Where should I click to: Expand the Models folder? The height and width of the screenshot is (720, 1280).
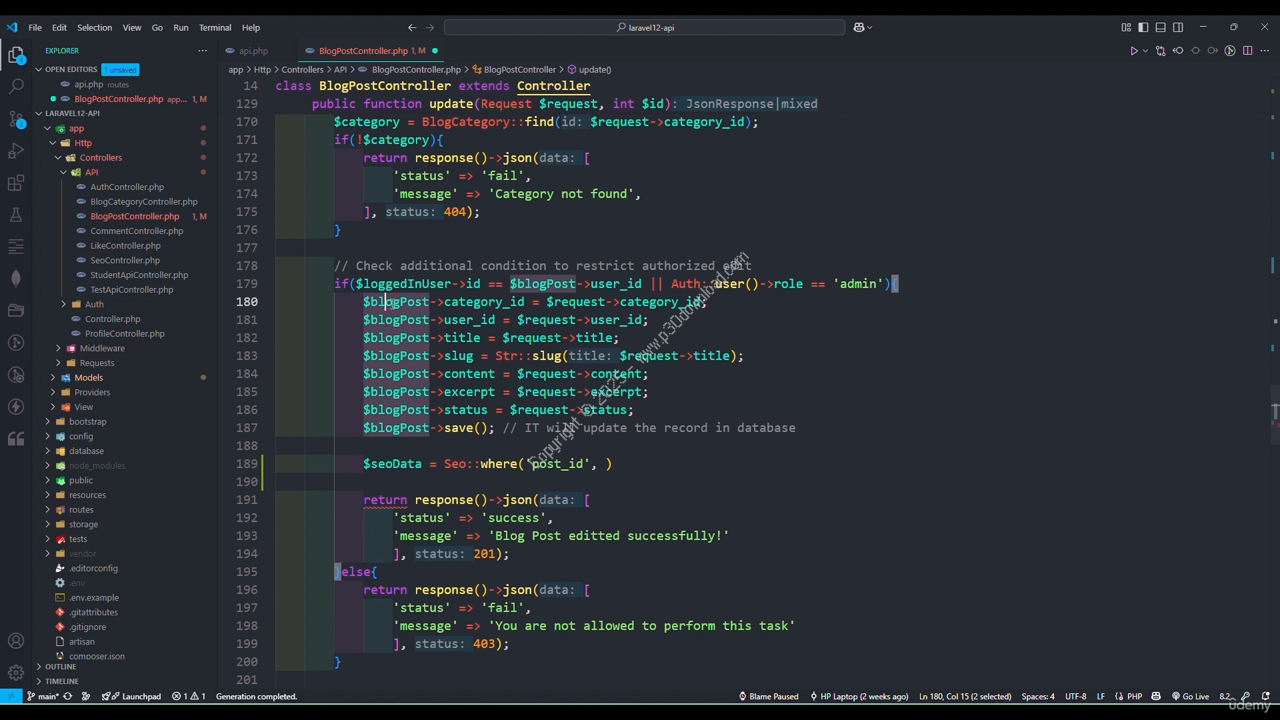88,377
